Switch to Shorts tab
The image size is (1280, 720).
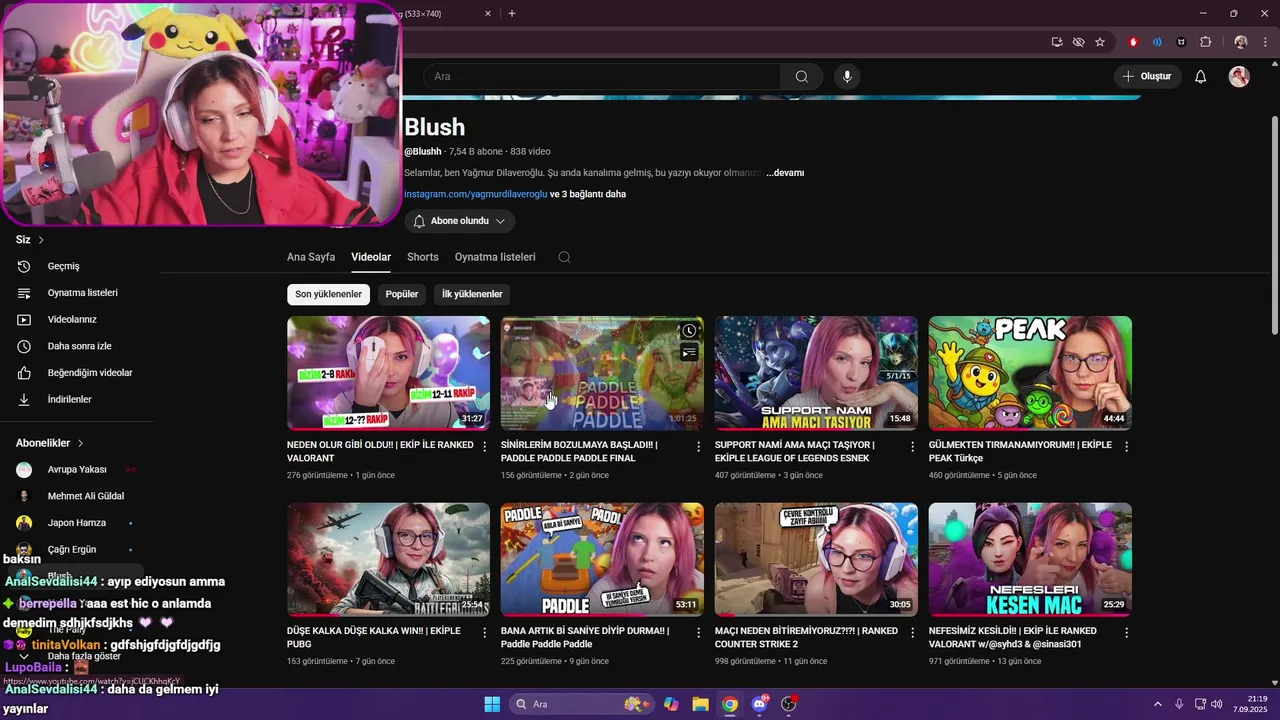[x=423, y=257]
